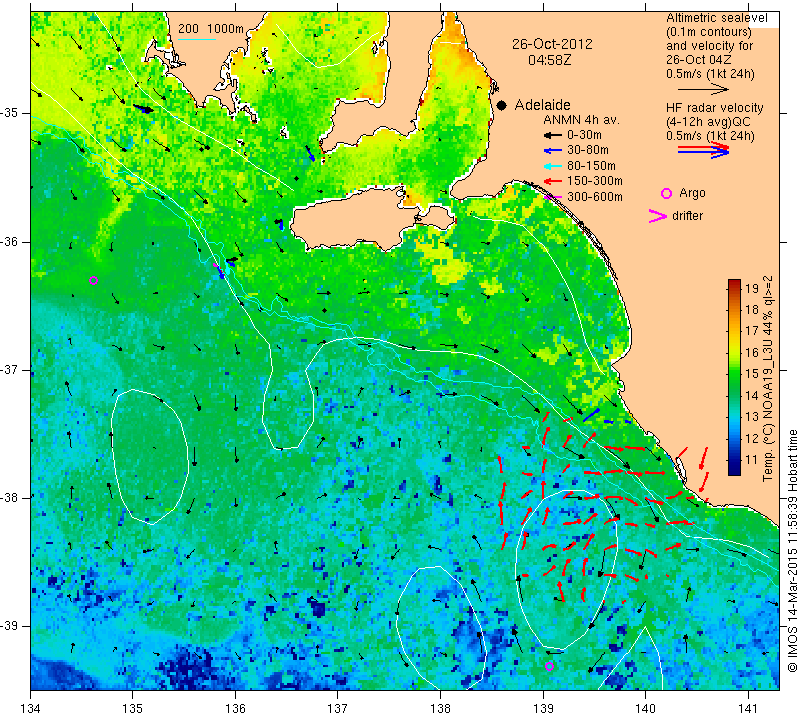
Task: Click the large black current arrow near 135.1E 35S
Action: (x=143, y=109)
